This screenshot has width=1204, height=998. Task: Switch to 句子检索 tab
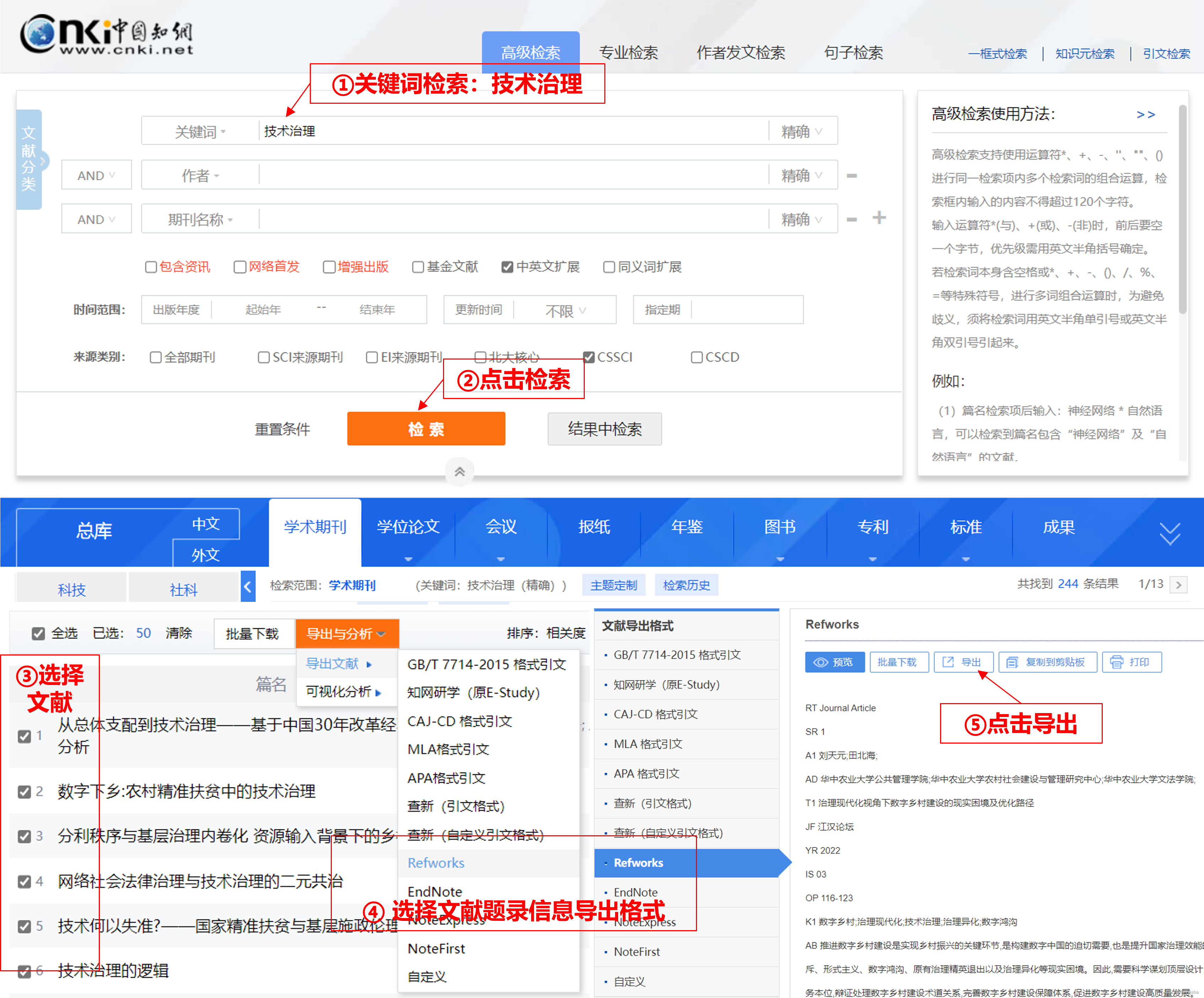coord(853,53)
